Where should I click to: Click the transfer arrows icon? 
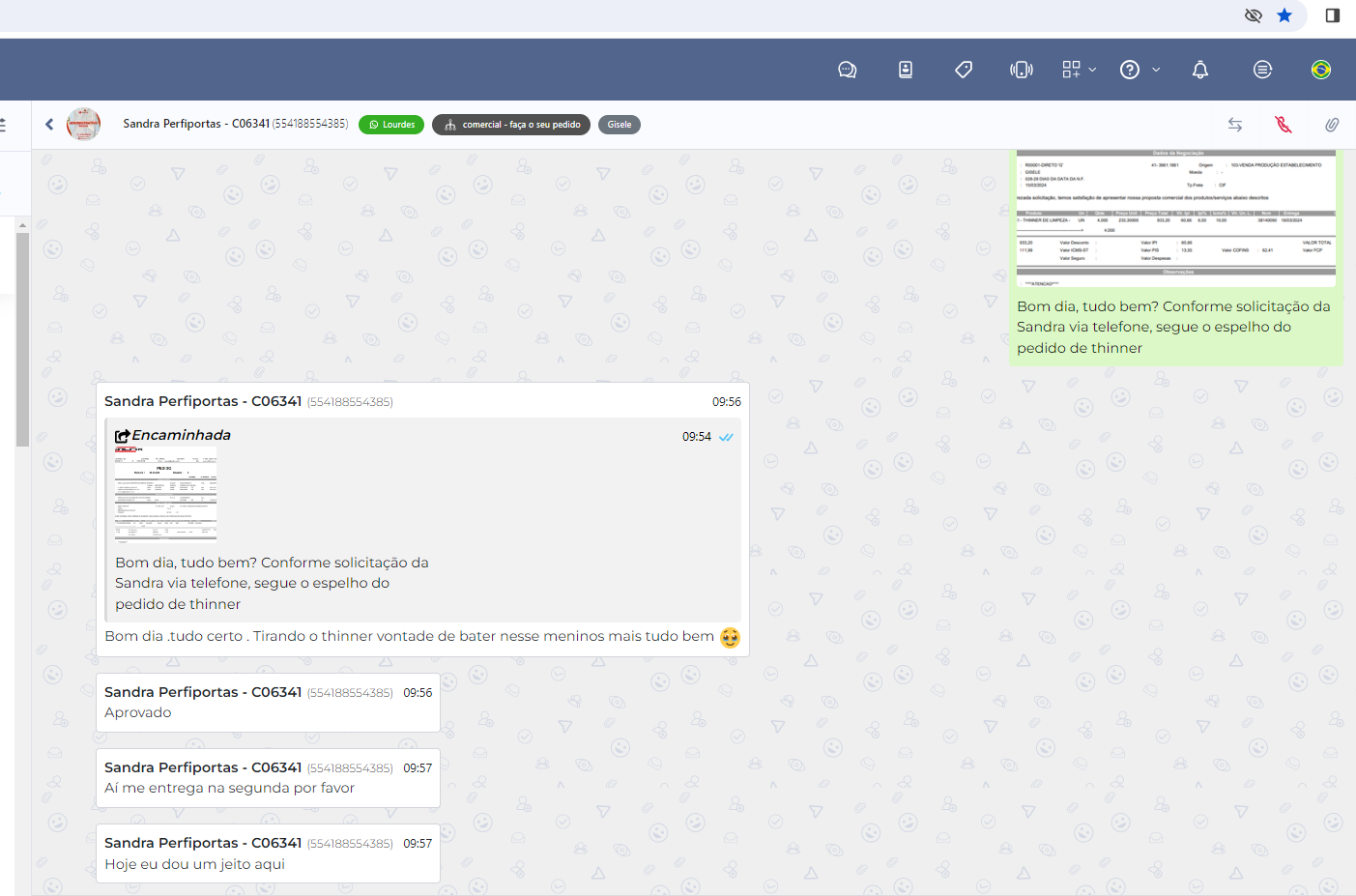(1235, 125)
